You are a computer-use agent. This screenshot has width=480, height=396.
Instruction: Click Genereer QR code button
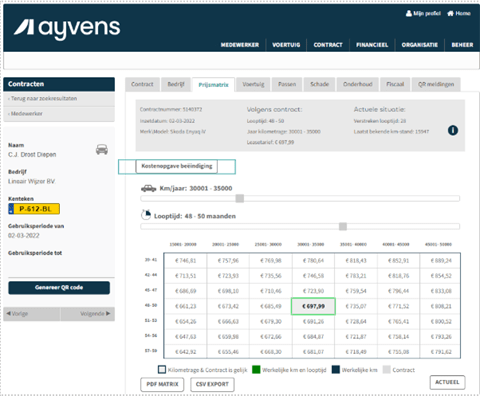(59, 288)
